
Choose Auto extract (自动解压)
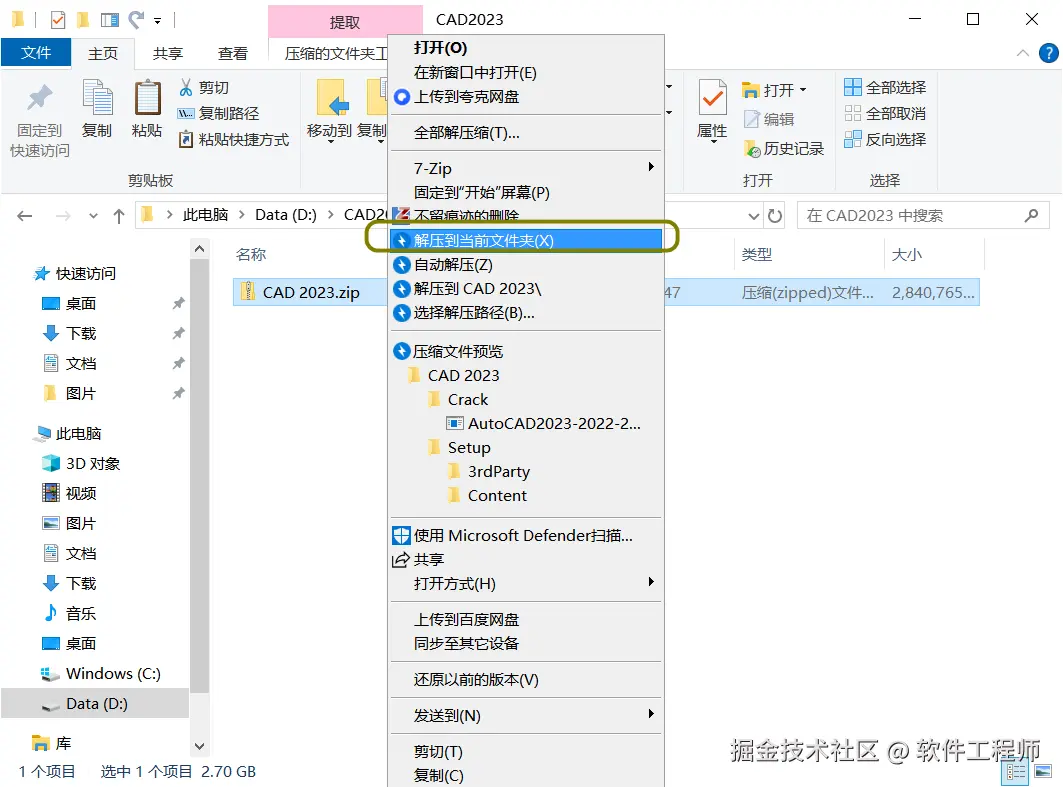[x=525, y=264]
